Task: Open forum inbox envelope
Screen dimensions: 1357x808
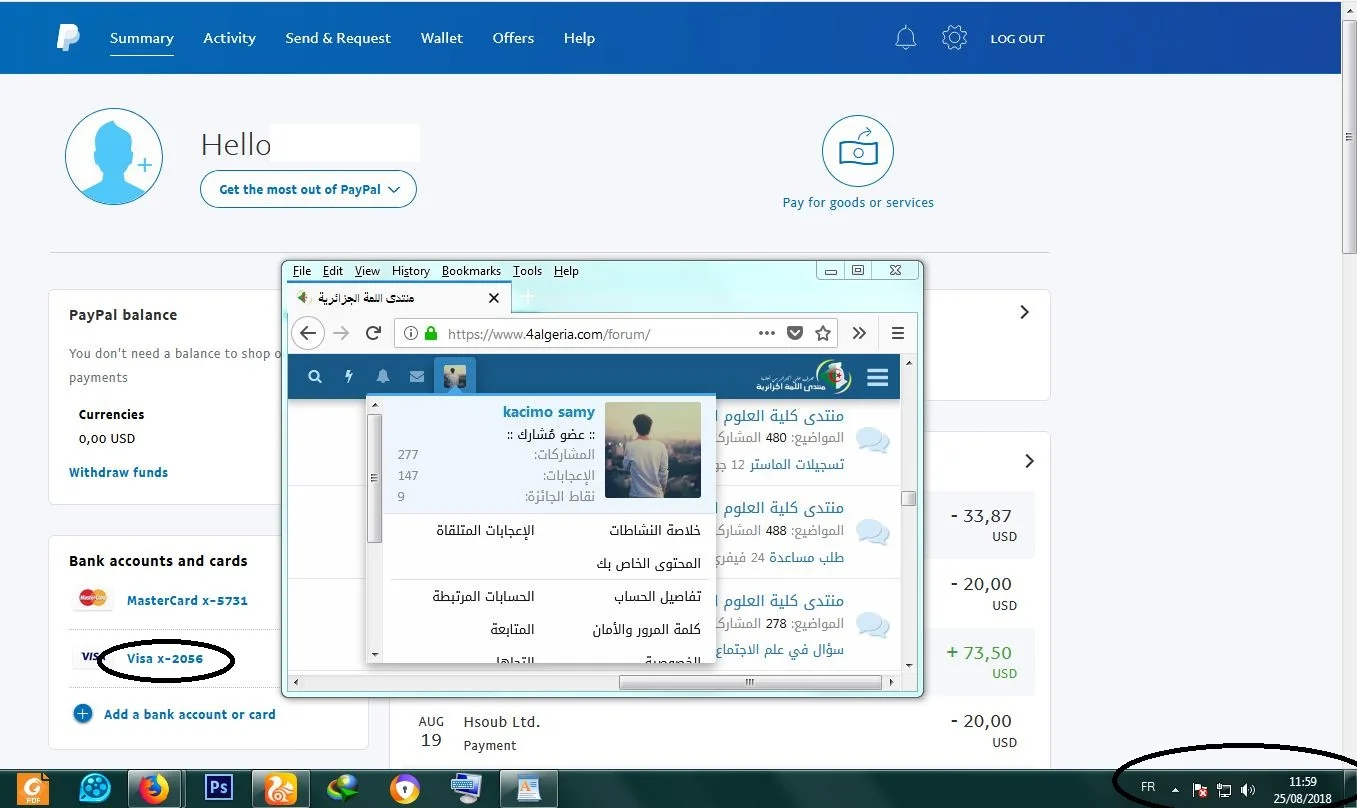Action: pos(417,377)
